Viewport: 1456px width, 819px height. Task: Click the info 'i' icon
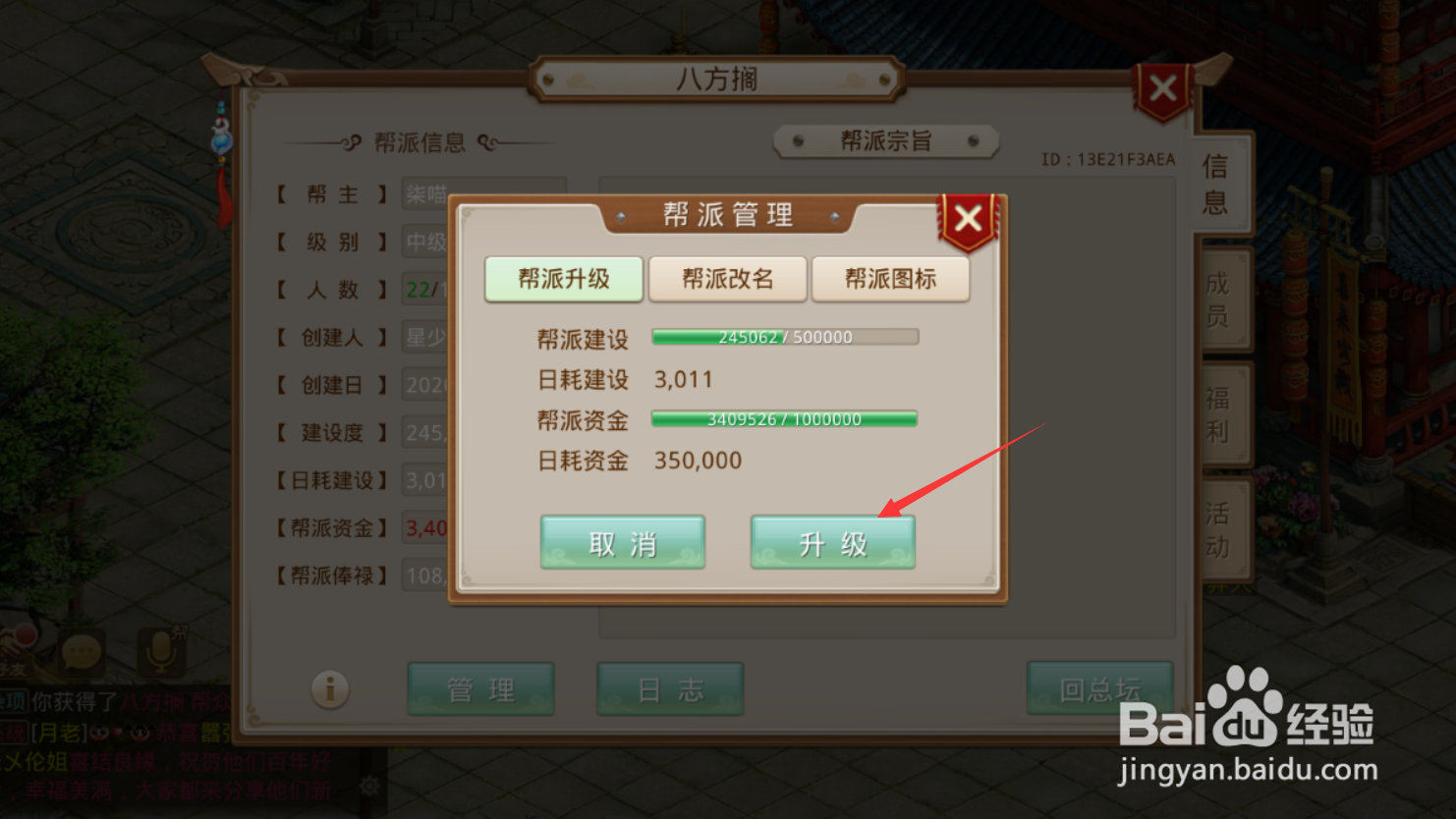[330, 689]
